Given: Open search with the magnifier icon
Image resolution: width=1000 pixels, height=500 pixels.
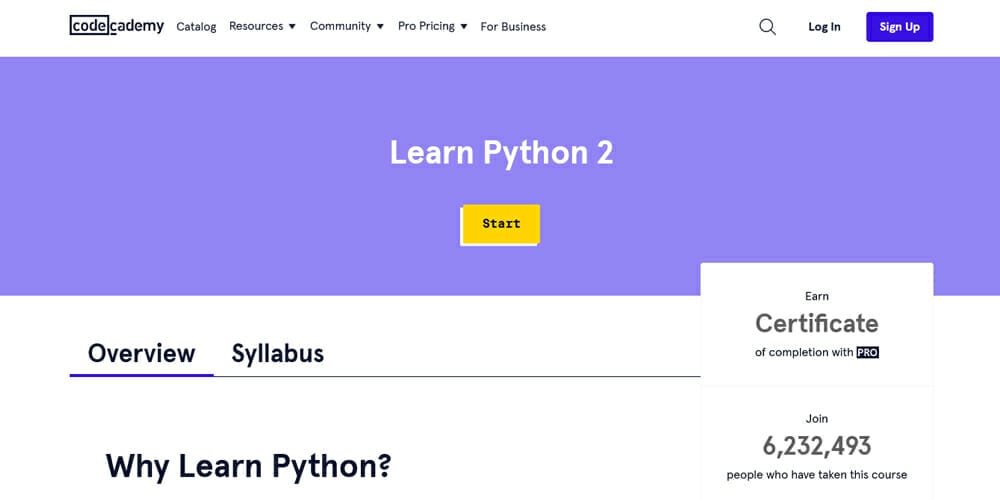Looking at the screenshot, I should [767, 27].
